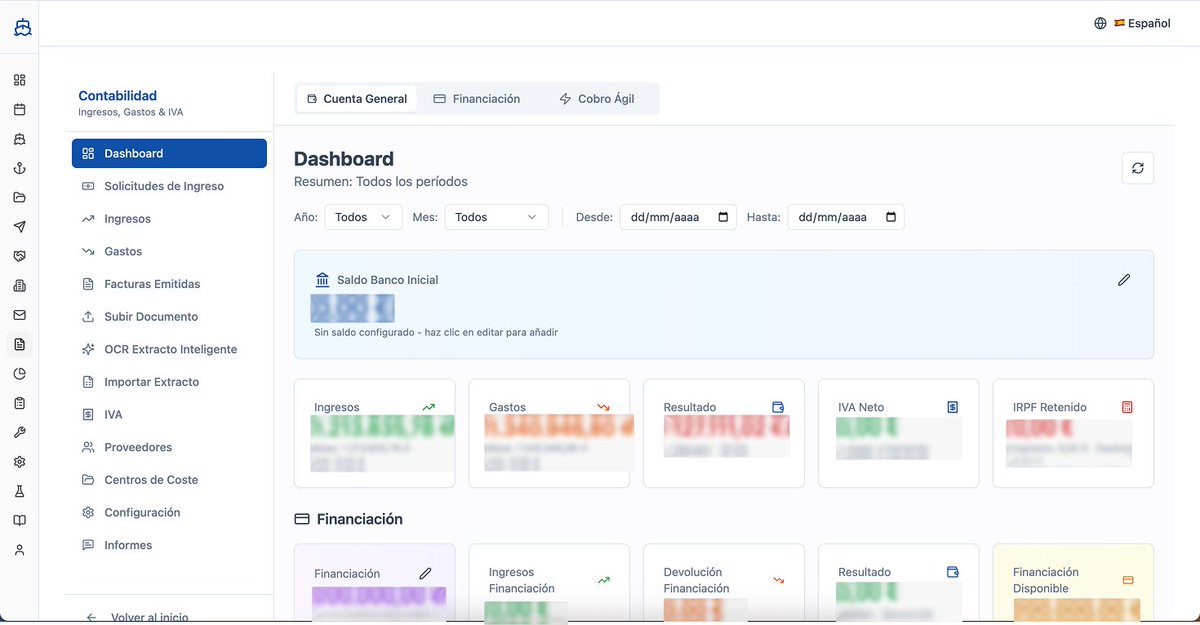Image resolution: width=1200 pixels, height=625 pixels.
Task: Open Solicitudes de Ingreso
Action: coord(169,186)
